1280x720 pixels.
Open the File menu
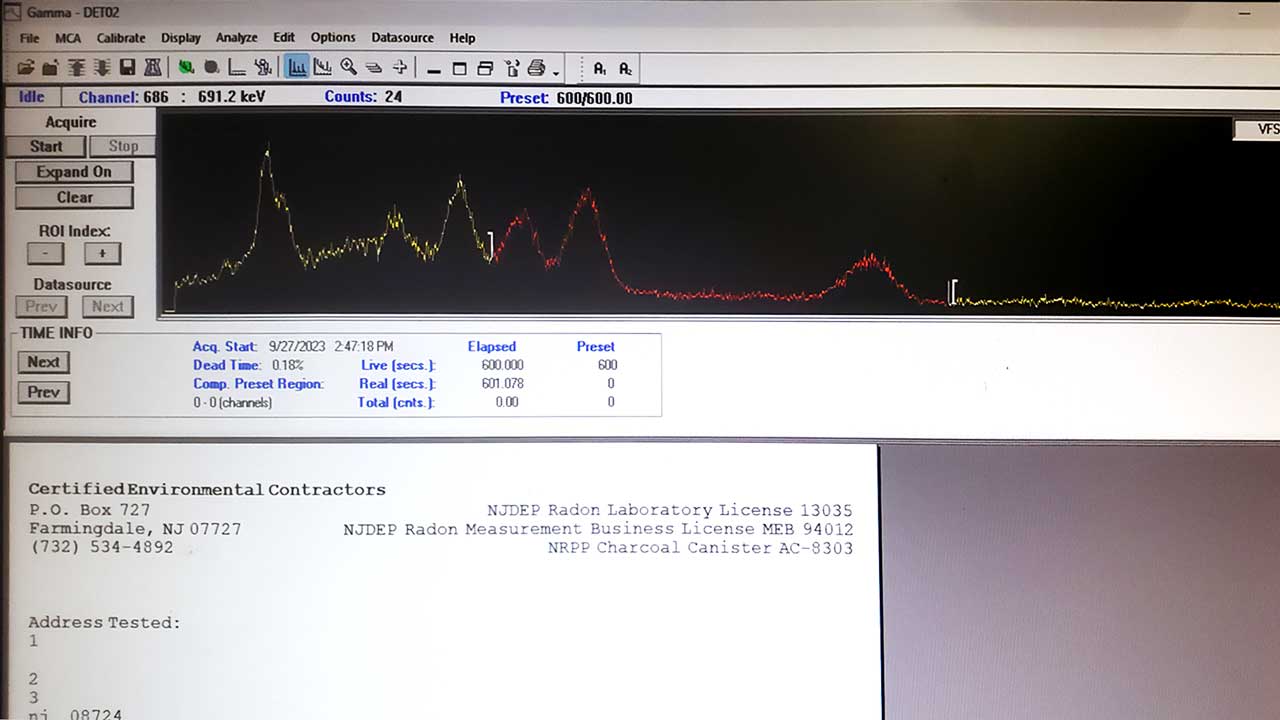click(29, 38)
